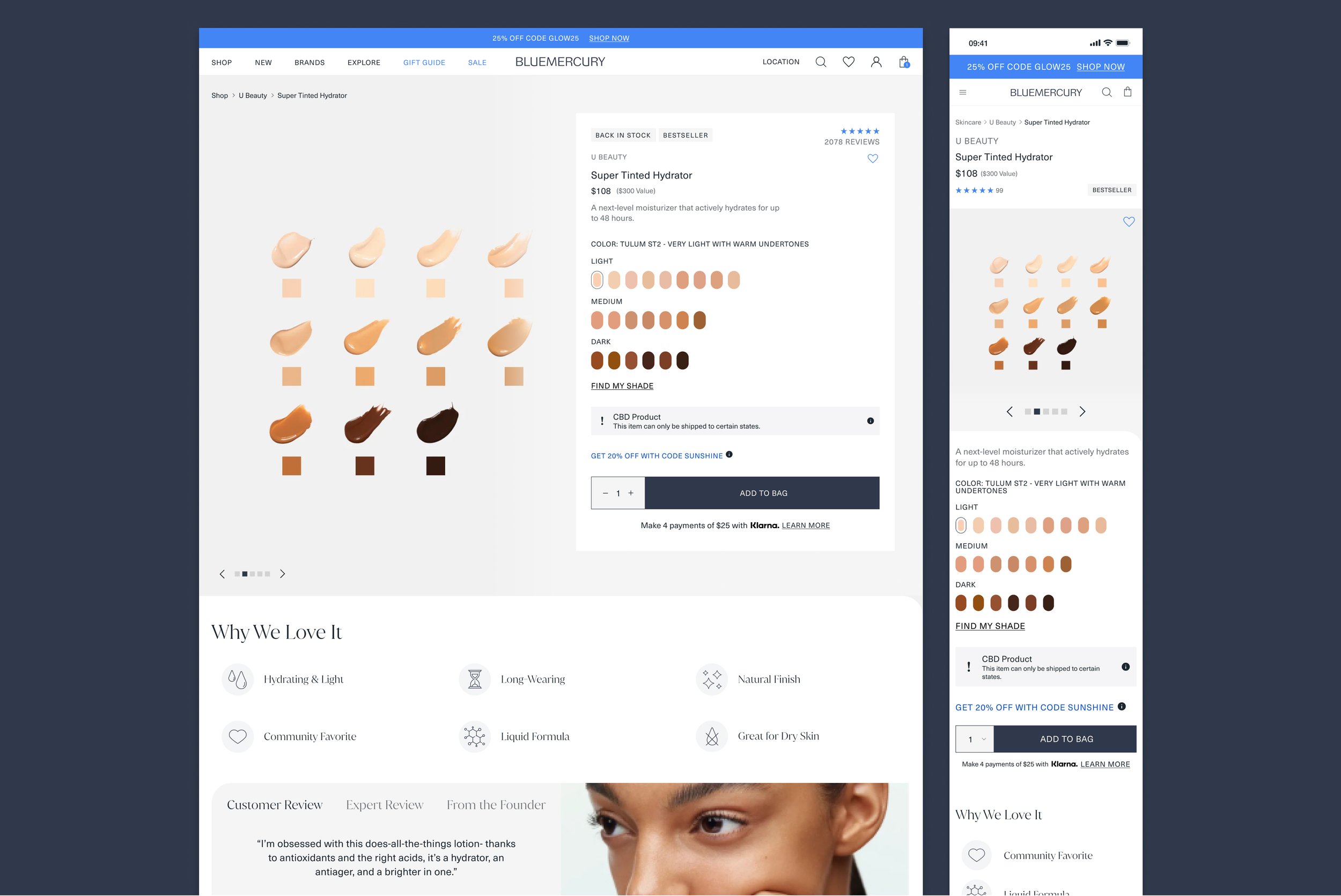Open search in the mobile header

click(x=1107, y=92)
